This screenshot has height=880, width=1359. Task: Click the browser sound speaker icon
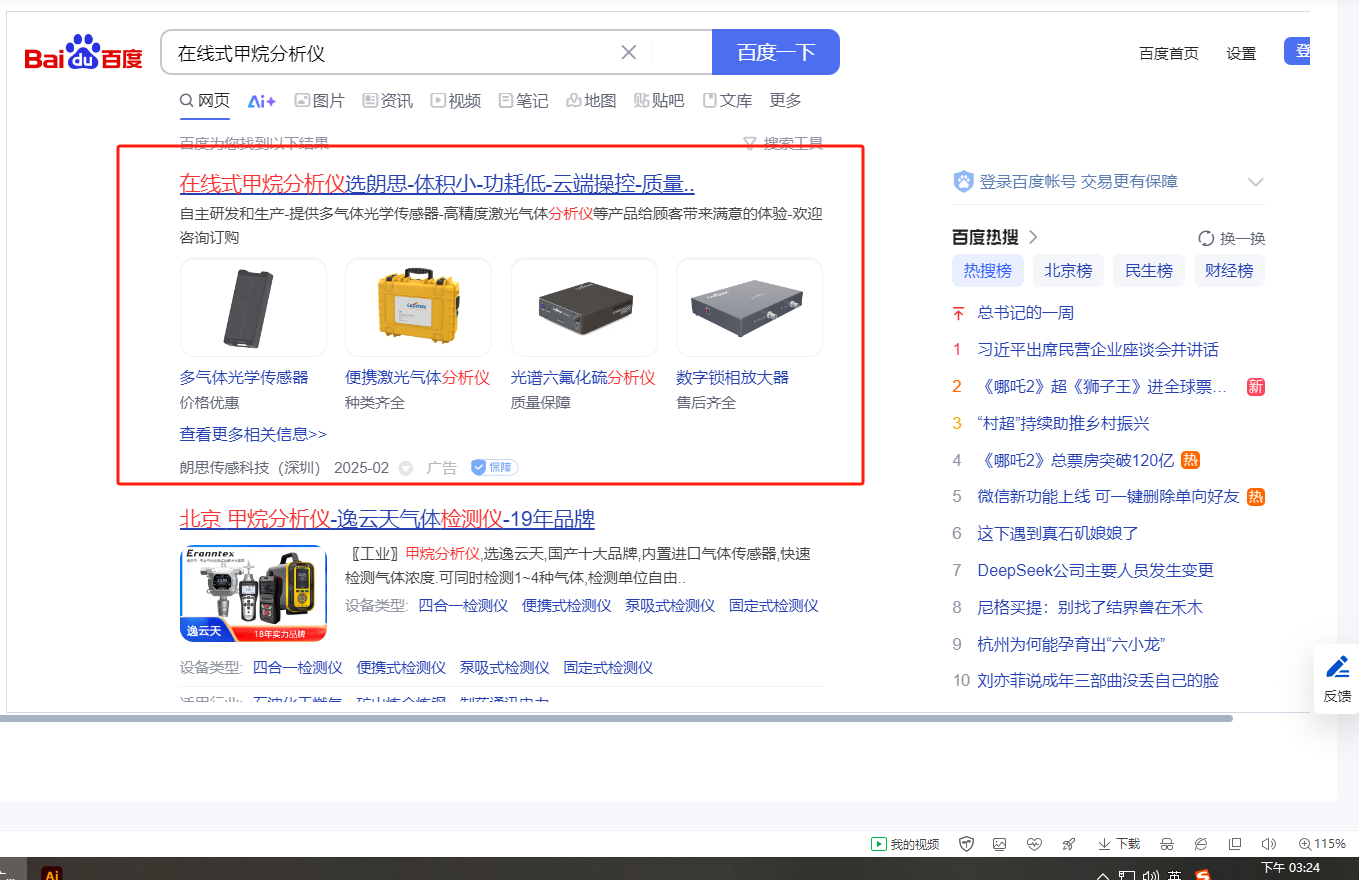click(1269, 844)
